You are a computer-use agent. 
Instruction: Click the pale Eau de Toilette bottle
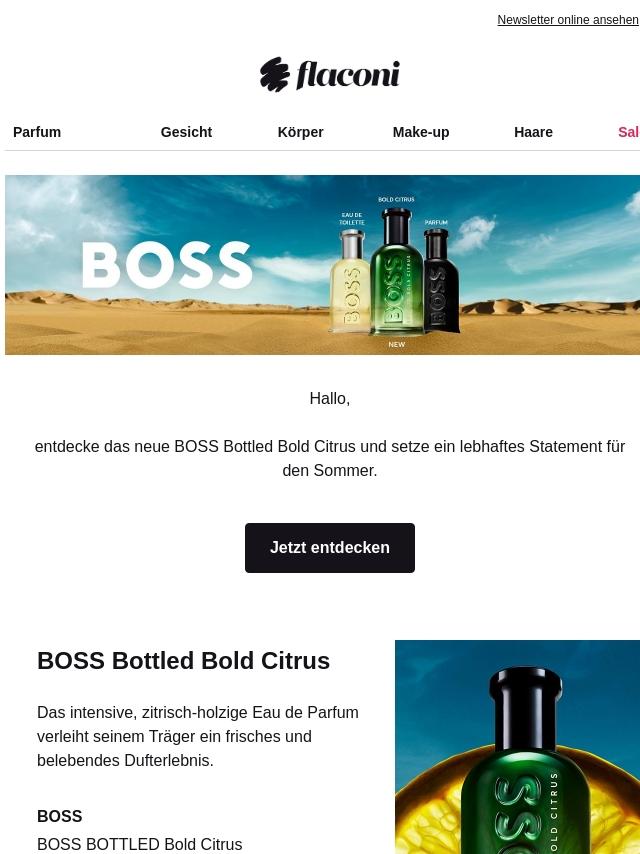(x=350, y=280)
